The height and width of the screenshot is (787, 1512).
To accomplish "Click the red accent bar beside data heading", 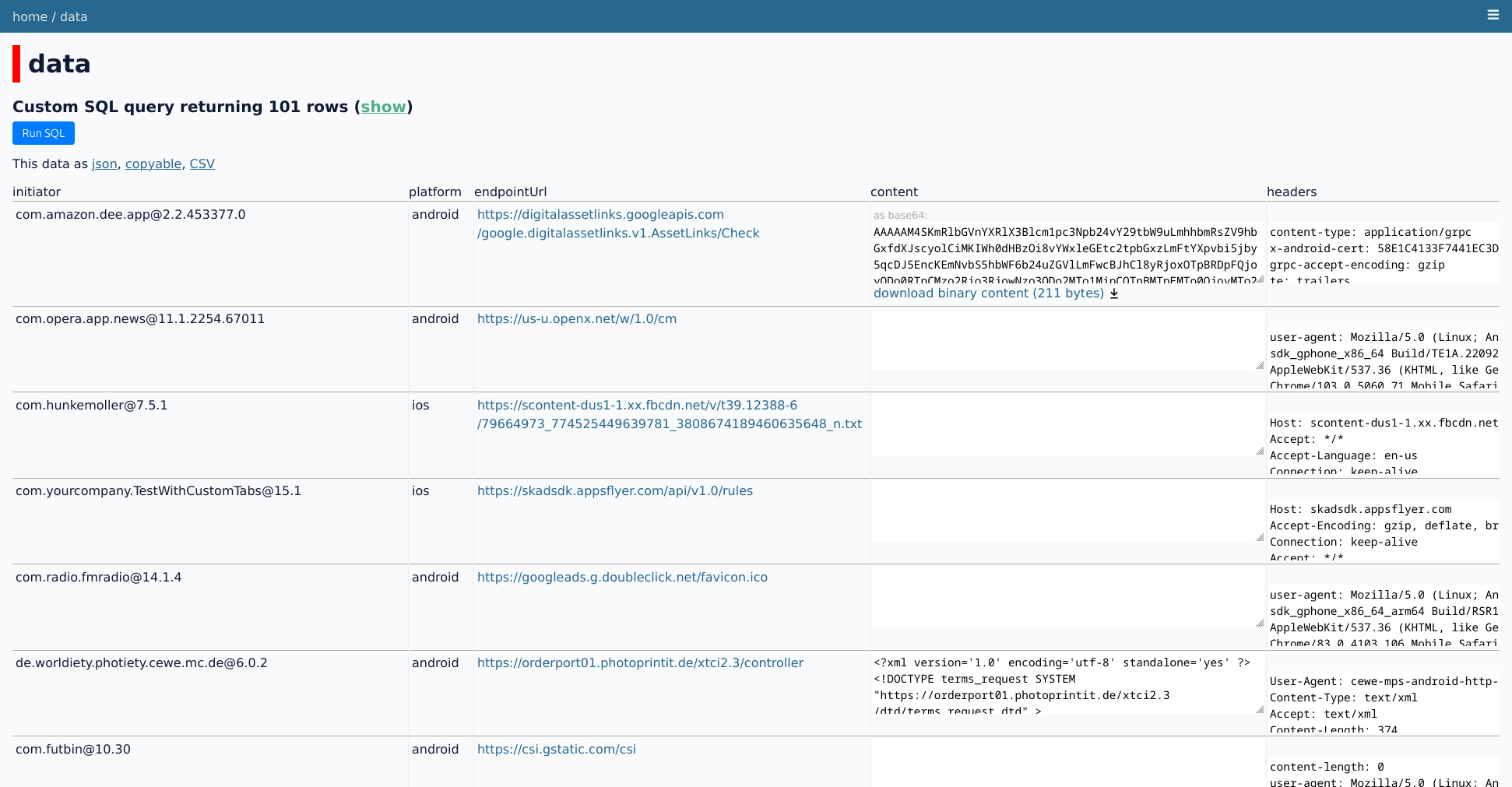I will pyautogui.click(x=16, y=63).
